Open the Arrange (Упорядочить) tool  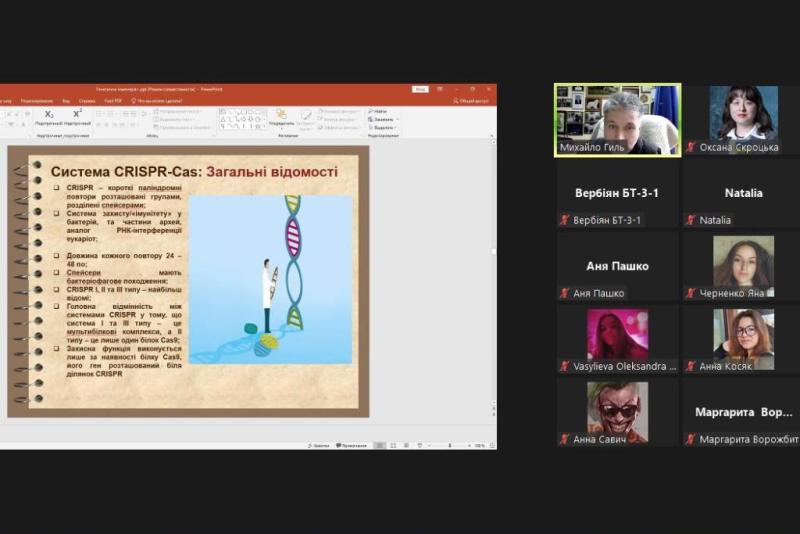tap(281, 117)
